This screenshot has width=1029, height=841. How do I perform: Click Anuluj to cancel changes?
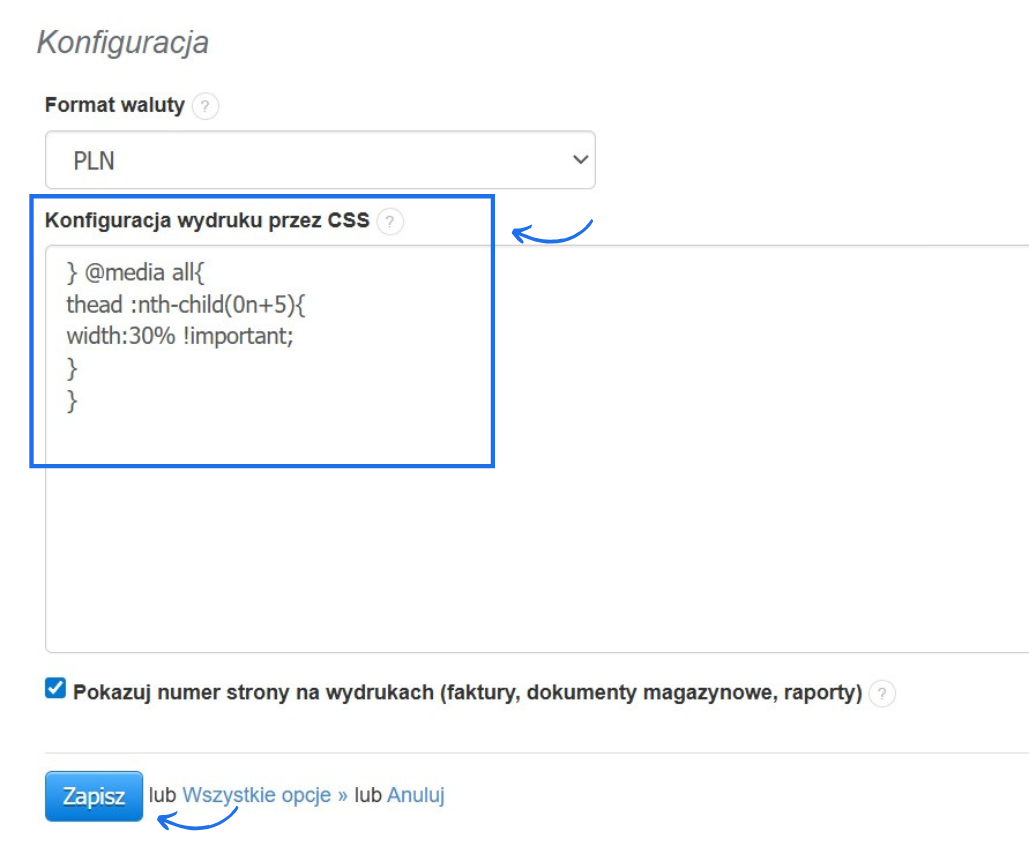(415, 794)
